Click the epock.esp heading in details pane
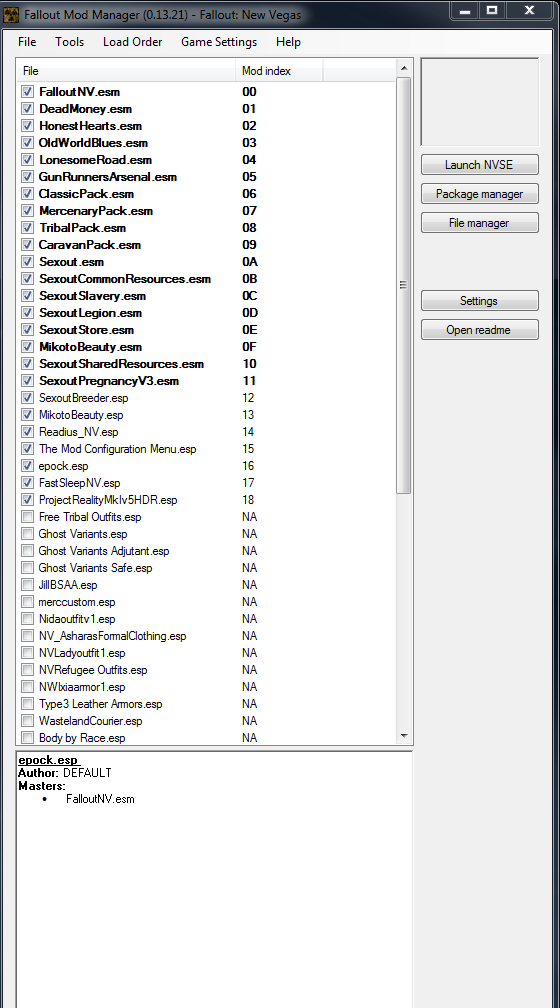560x1008 pixels. click(x=48, y=760)
